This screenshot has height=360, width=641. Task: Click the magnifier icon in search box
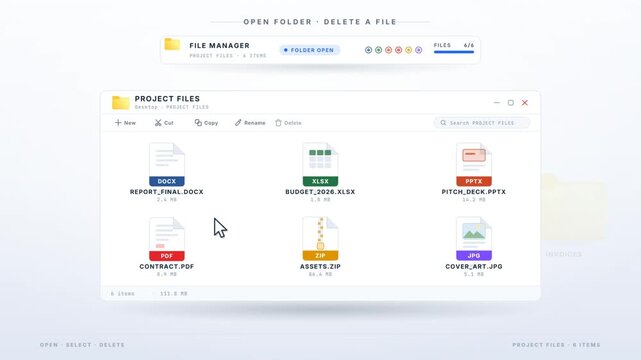(x=443, y=123)
